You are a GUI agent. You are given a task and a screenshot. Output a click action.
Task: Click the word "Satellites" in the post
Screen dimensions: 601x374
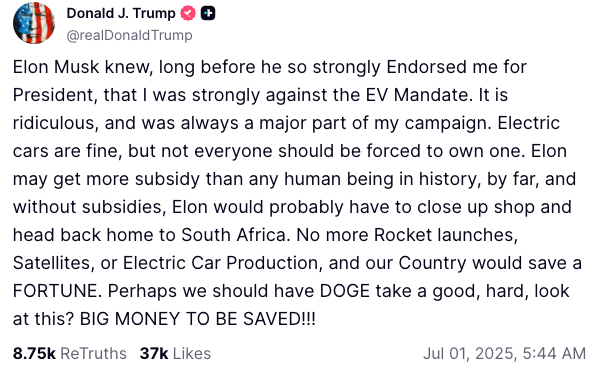[x=53, y=263]
